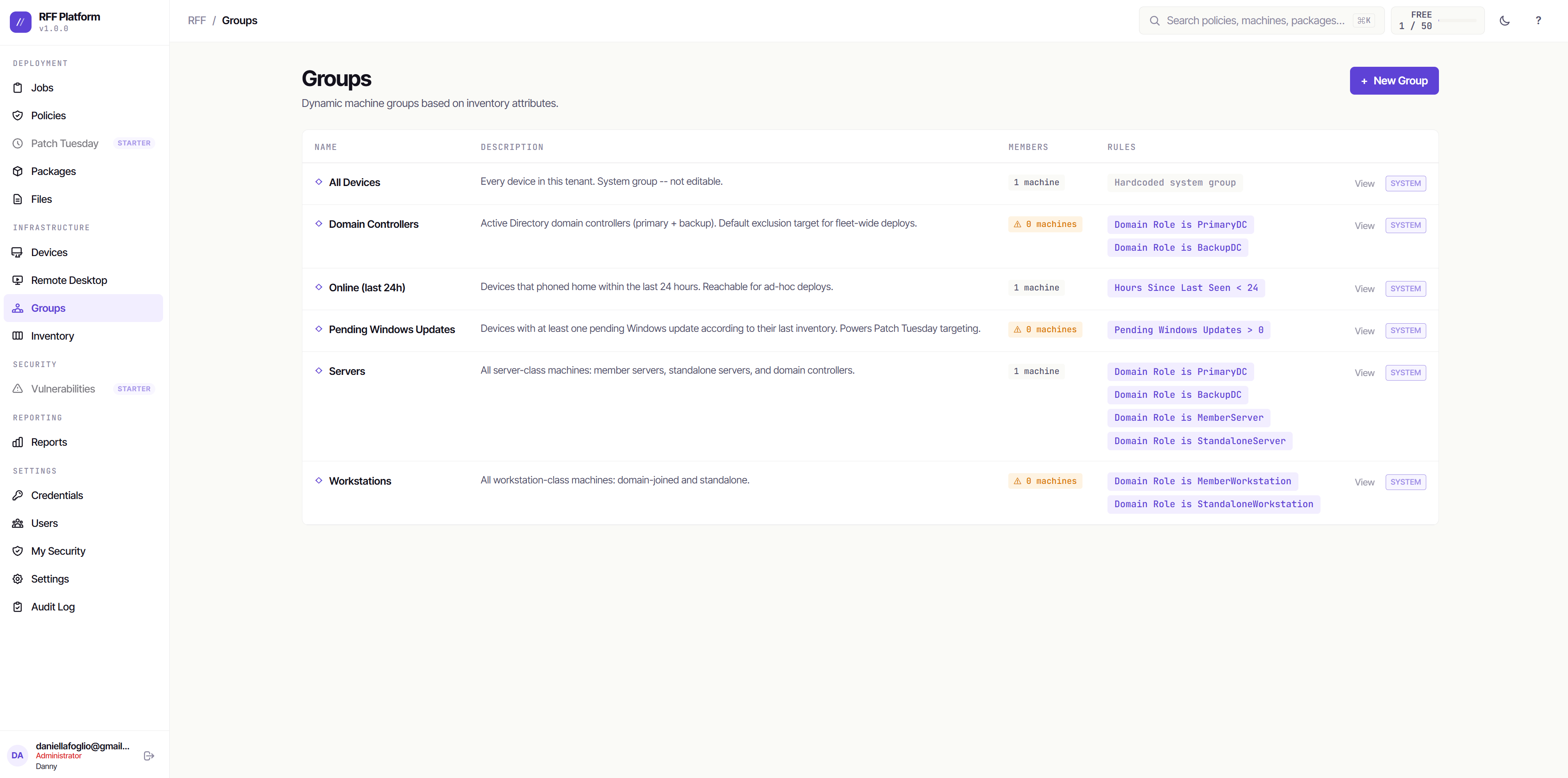1568x778 pixels.
Task: Click the '1 machine' badge in Servers row
Action: pyautogui.click(x=1036, y=371)
